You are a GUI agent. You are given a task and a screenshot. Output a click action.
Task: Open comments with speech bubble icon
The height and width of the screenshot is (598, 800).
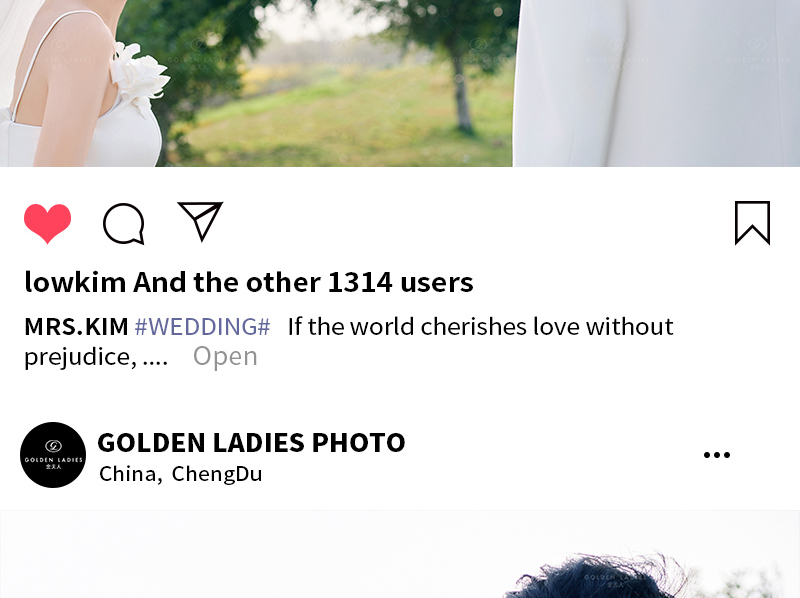pos(124,223)
